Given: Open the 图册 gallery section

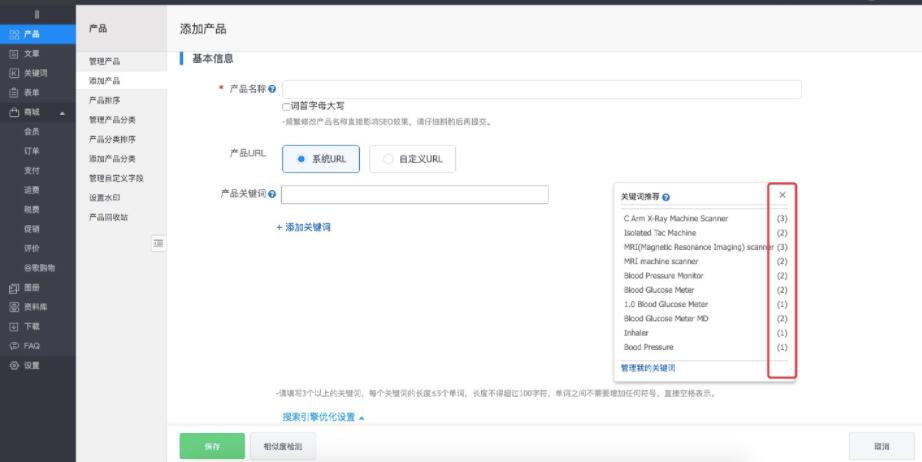Looking at the screenshot, I should pyautogui.click(x=32, y=287).
